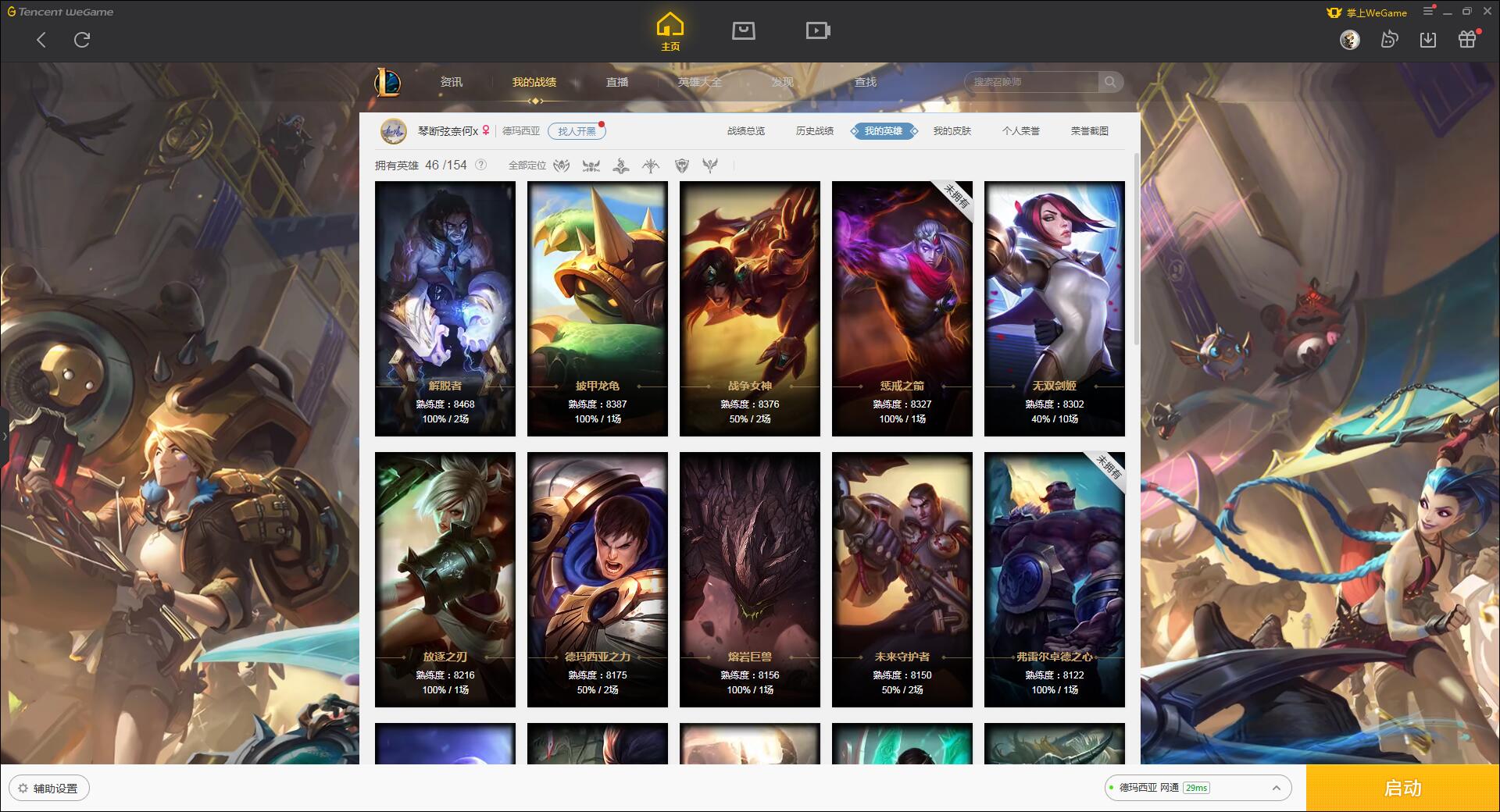Open the hamburger main menu
Viewport: 1500px width, 812px height.
tap(1429, 12)
